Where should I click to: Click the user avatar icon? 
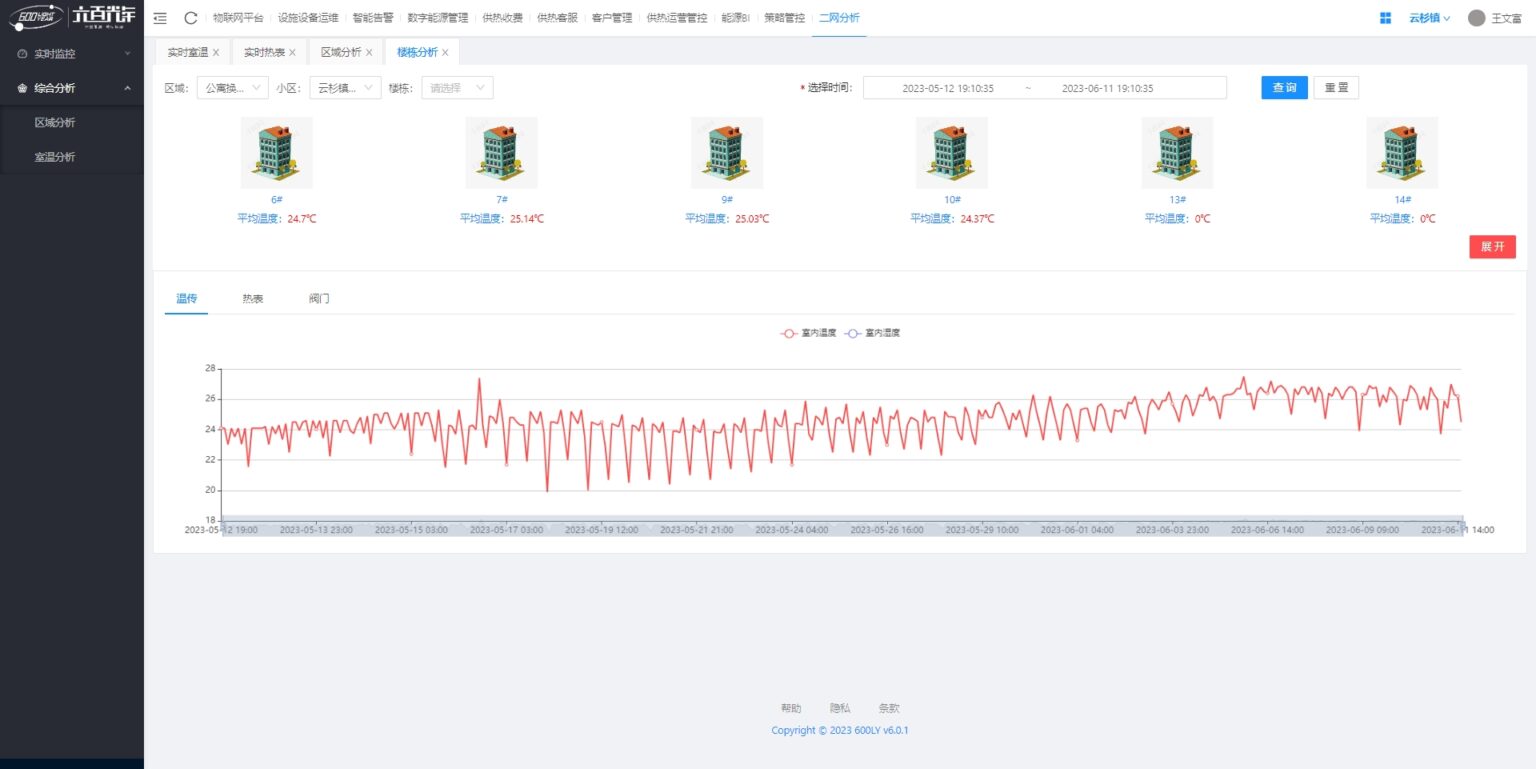[x=1476, y=18]
